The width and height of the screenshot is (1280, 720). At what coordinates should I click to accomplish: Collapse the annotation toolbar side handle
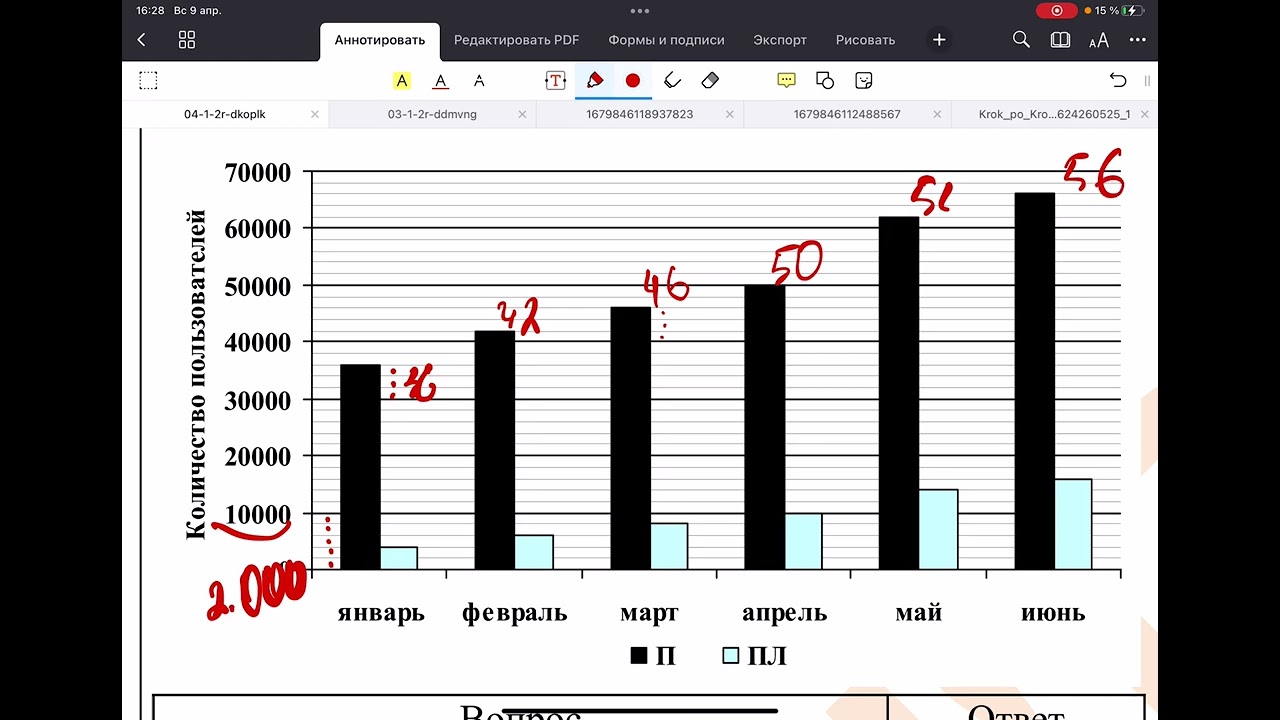coord(1147,81)
